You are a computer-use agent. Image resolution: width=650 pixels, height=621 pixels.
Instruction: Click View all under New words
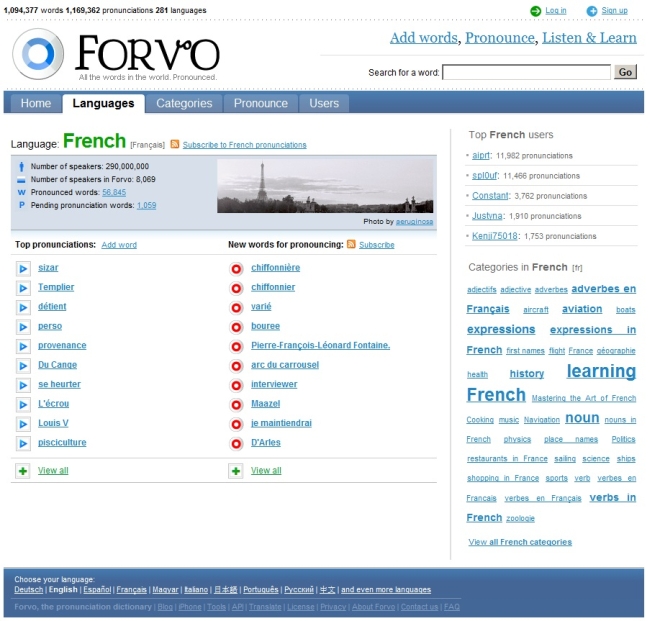[266, 471]
